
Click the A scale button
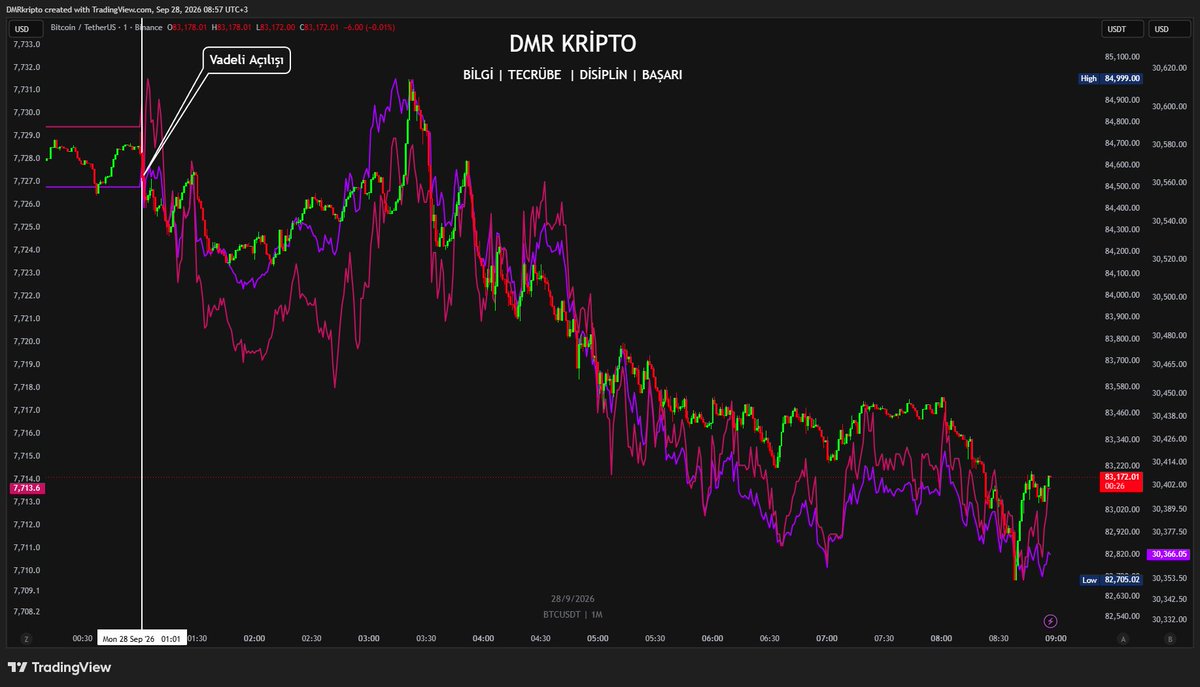pyautogui.click(x=1123, y=638)
